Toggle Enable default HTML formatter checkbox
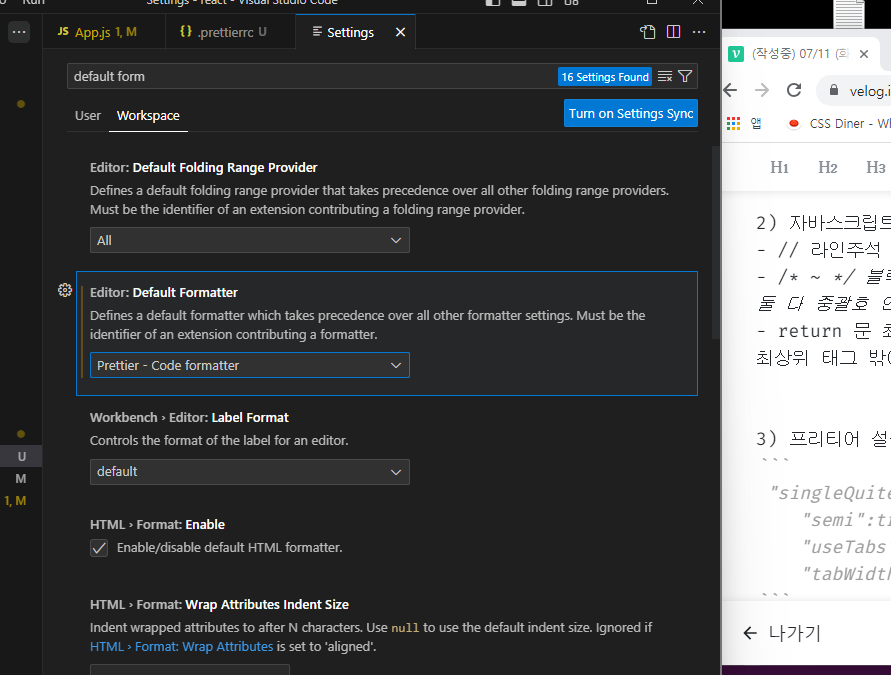The height and width of the screenshot is (675, 891). [x=99, y=548]
